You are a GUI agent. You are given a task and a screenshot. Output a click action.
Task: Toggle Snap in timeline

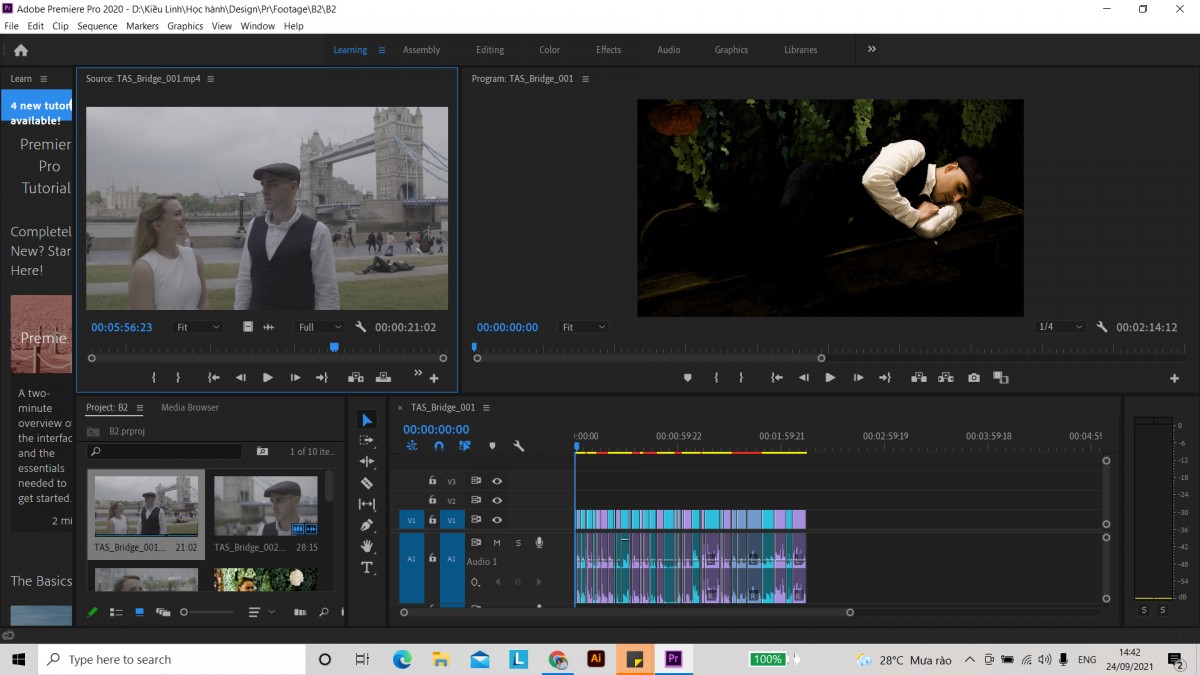click(438, 446)
